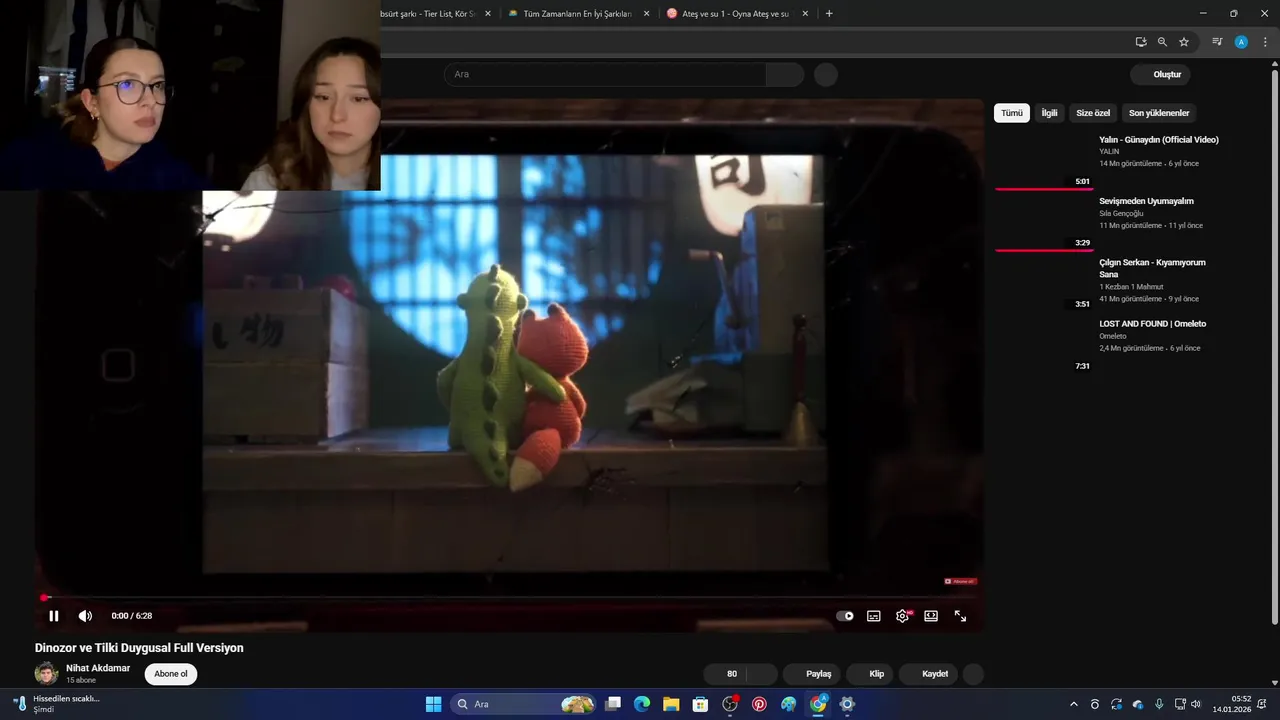This screenshot has height=720, width=1280.
Task: Click the Kaydet save button
Action: point(928,674)
